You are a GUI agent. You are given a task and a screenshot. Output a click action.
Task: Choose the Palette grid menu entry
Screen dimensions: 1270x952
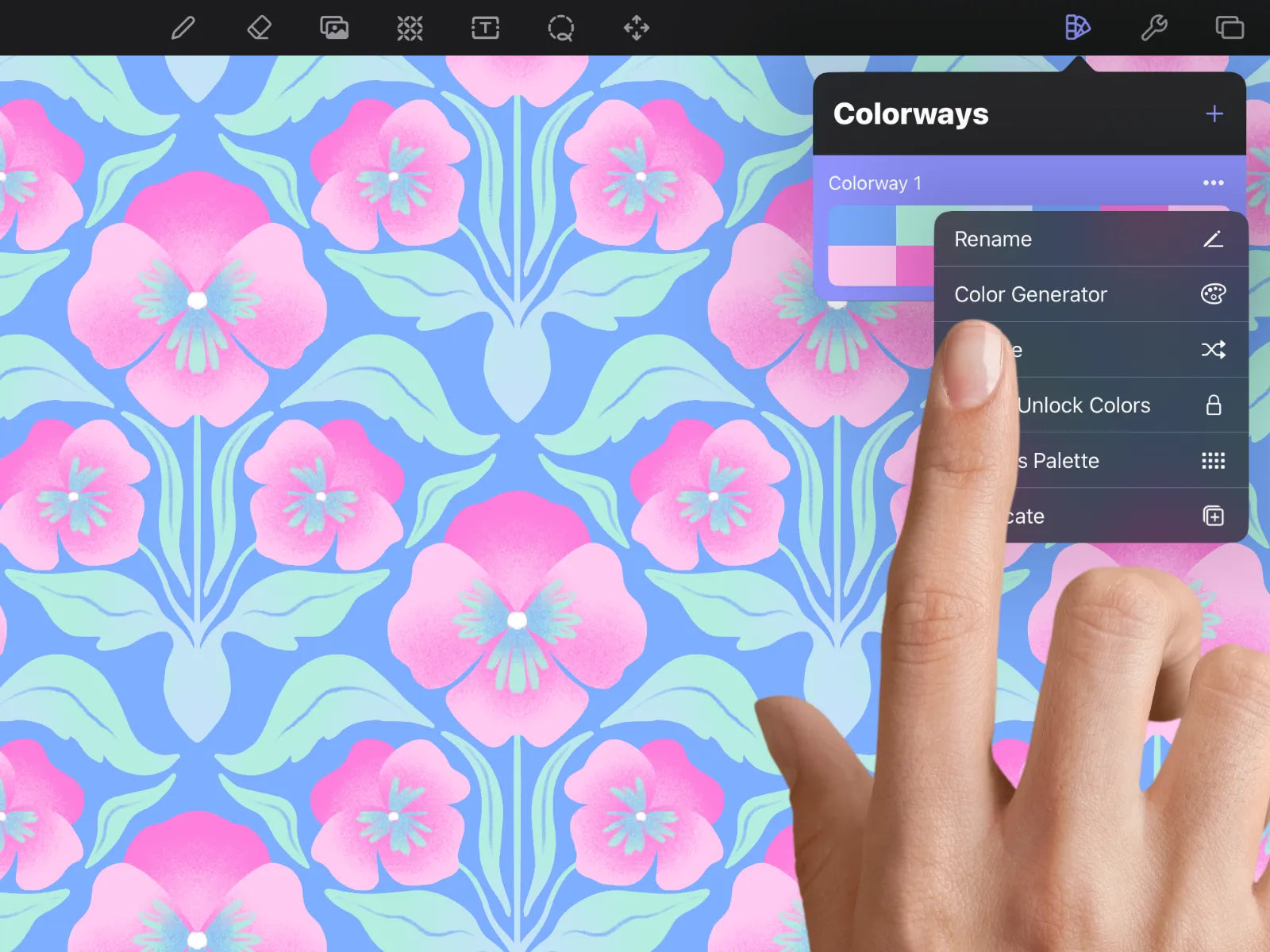1091,461
